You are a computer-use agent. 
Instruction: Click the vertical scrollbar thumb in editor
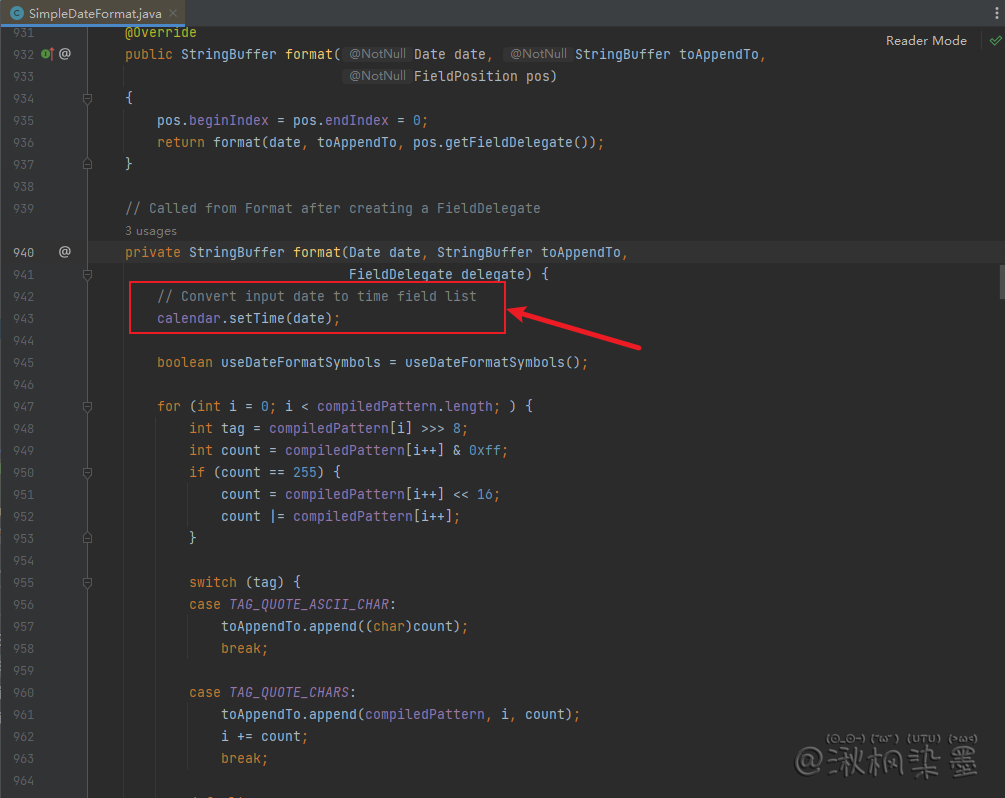1001,282
